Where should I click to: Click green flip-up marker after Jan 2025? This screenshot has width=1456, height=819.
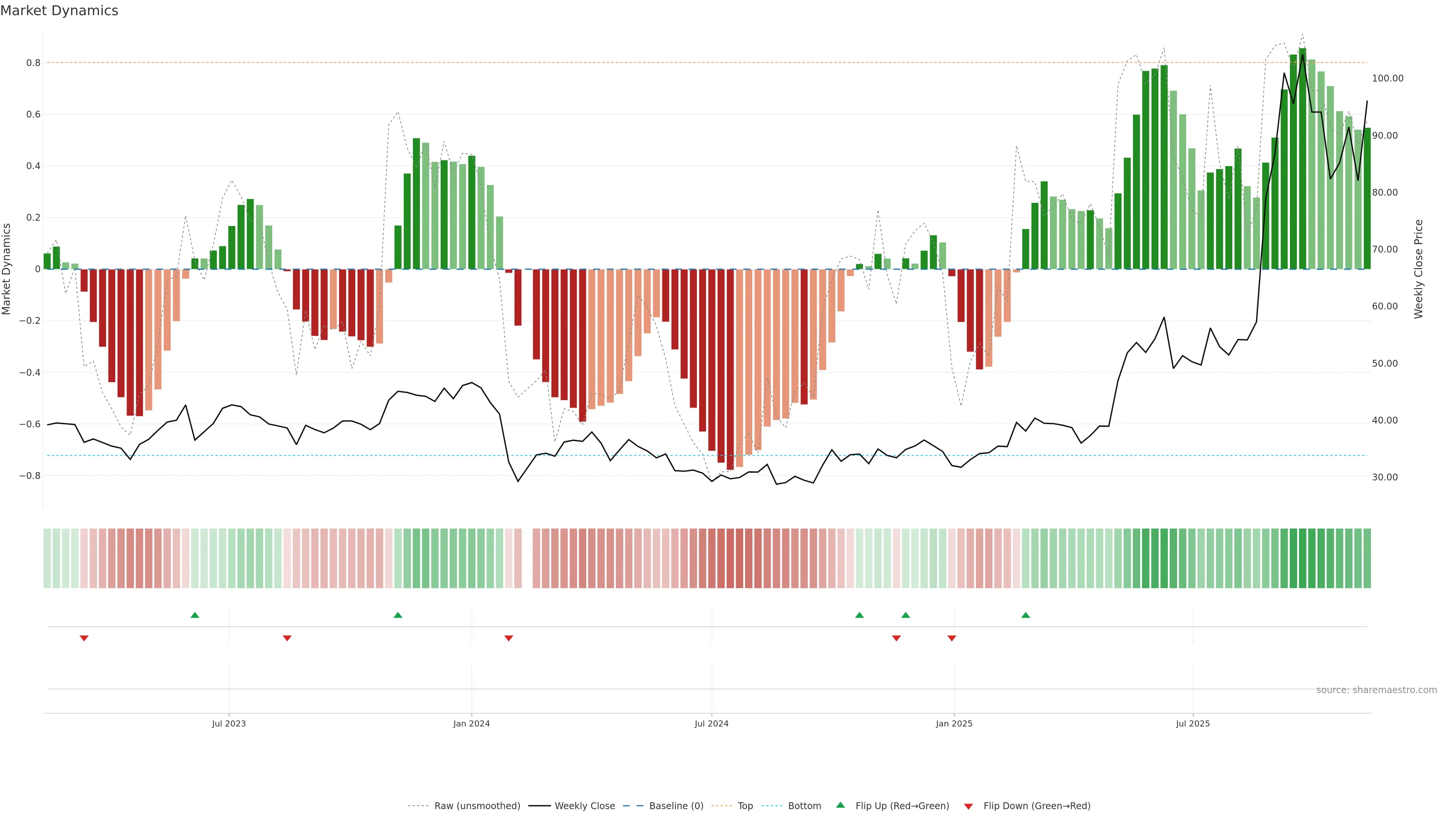tap(1025, 615)
